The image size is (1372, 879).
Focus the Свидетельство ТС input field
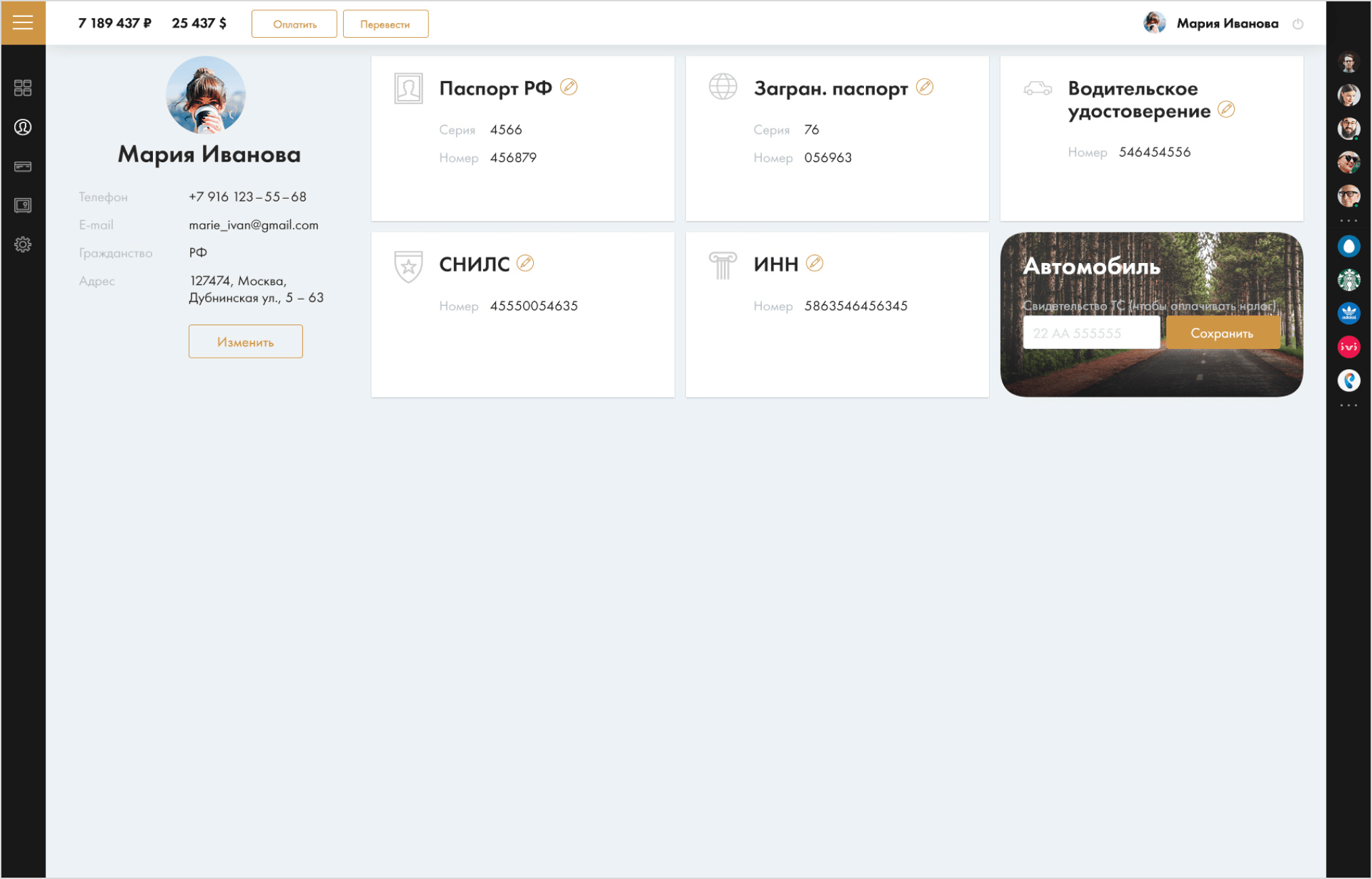[1091, 333]
